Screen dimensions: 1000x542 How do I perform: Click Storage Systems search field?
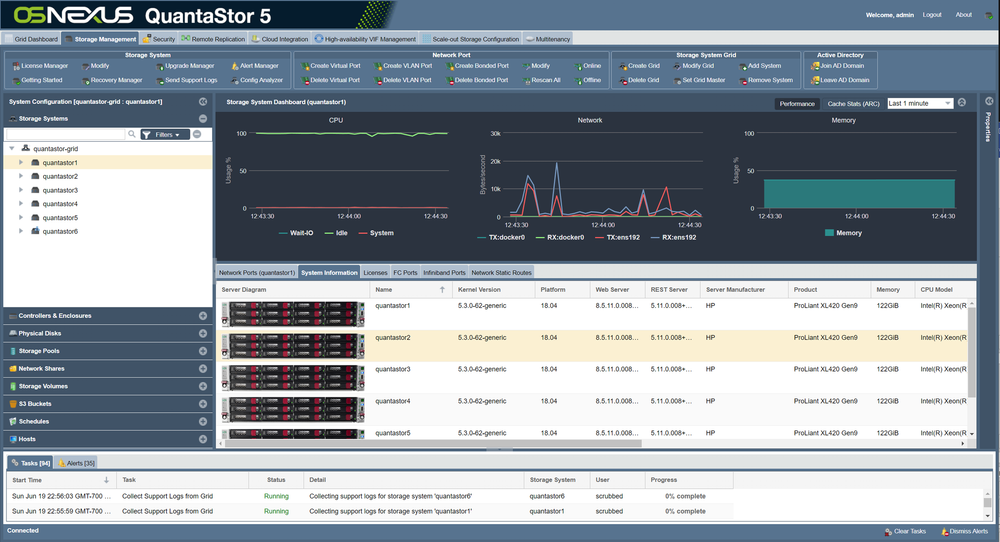(x=65, y=135)
